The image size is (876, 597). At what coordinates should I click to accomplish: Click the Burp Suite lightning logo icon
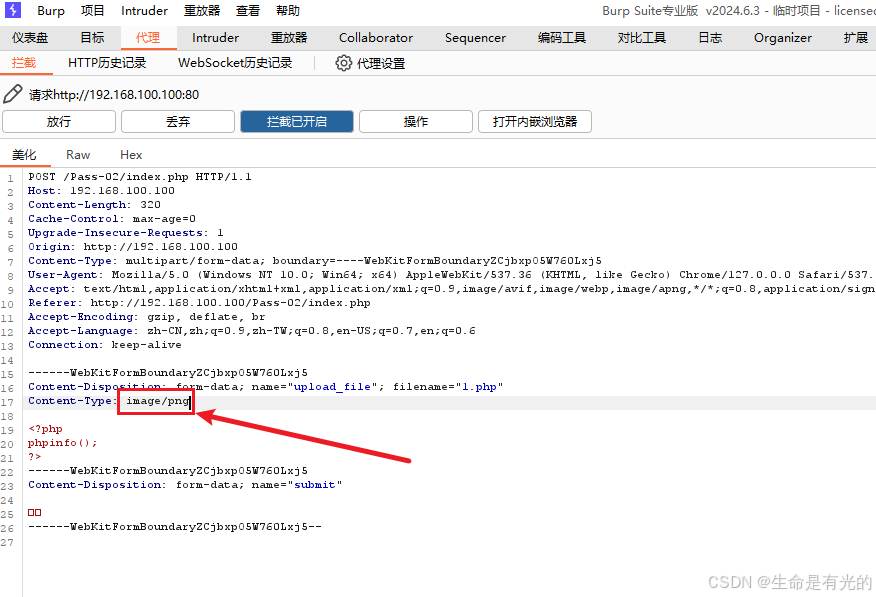point(12,10)
